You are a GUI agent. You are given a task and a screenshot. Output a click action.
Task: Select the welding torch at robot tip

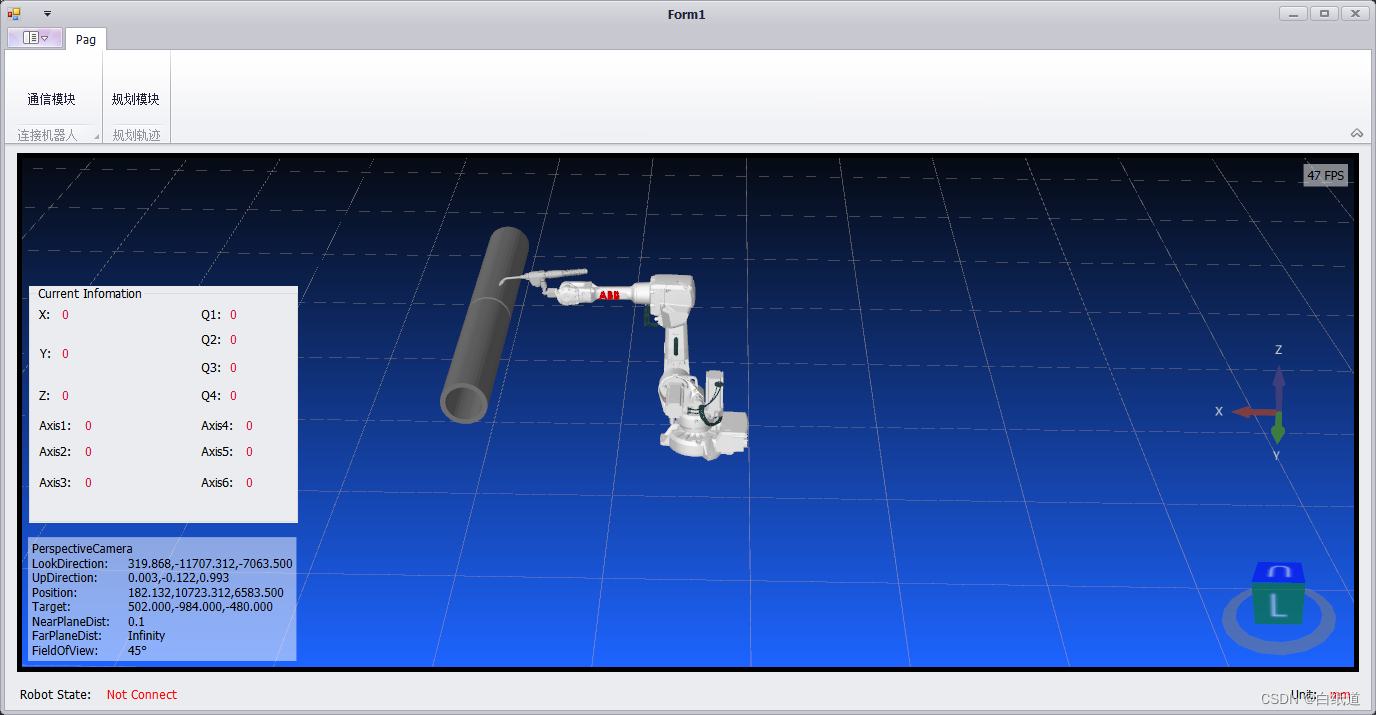click(x=543, y=278)
